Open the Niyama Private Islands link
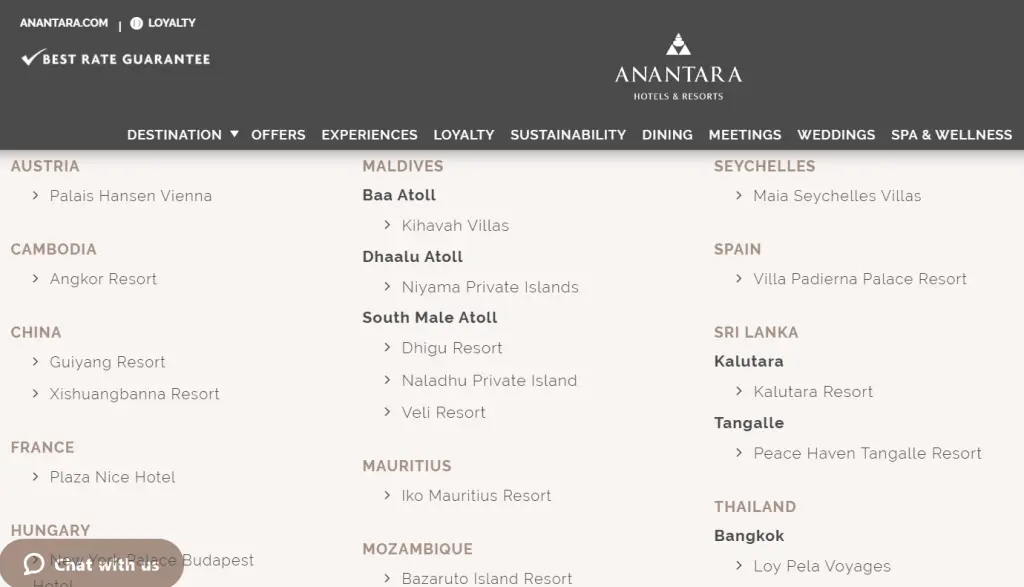This screenshot has width=1024, height=587. (x=490, y=287)
